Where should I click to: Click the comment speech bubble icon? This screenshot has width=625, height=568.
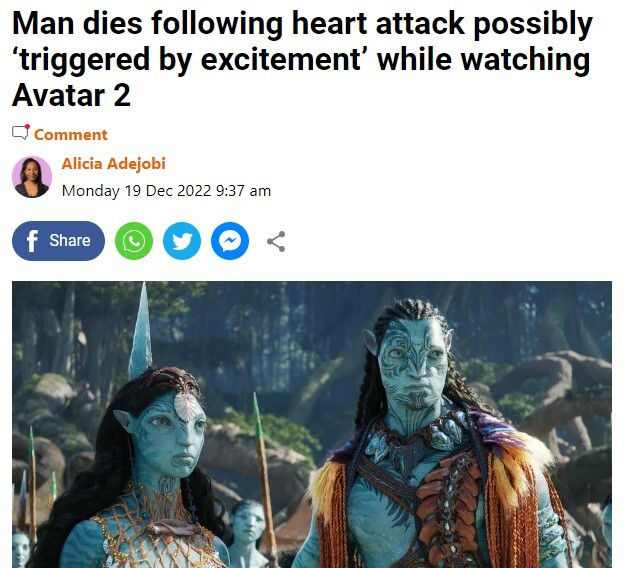(x=20, y=132)
